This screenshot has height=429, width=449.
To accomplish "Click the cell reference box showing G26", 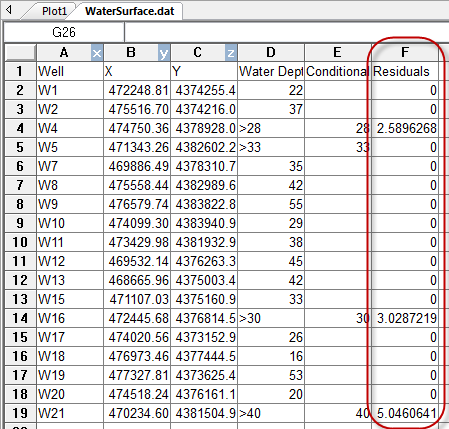I will [x=64, y=32].
